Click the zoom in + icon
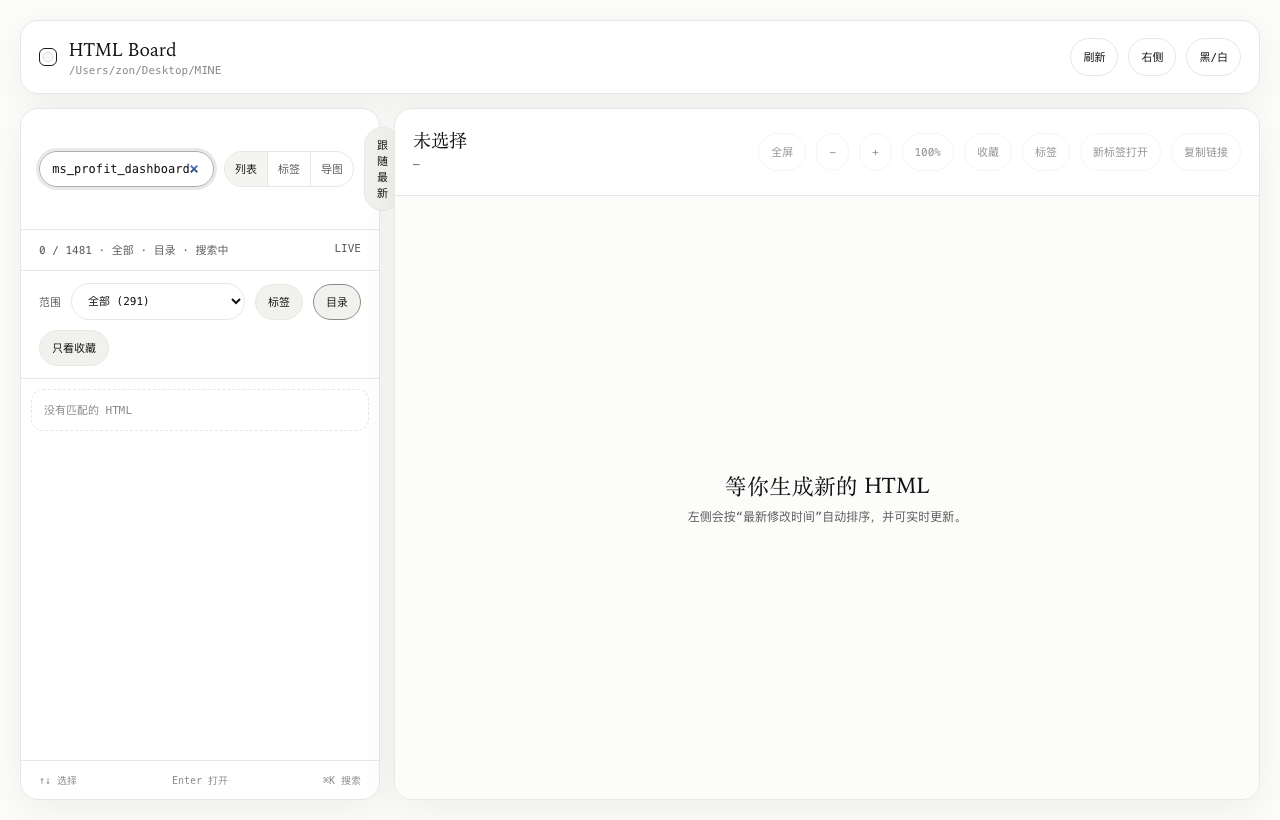This screenshot has height=820, width=1280. click(875, 152)
